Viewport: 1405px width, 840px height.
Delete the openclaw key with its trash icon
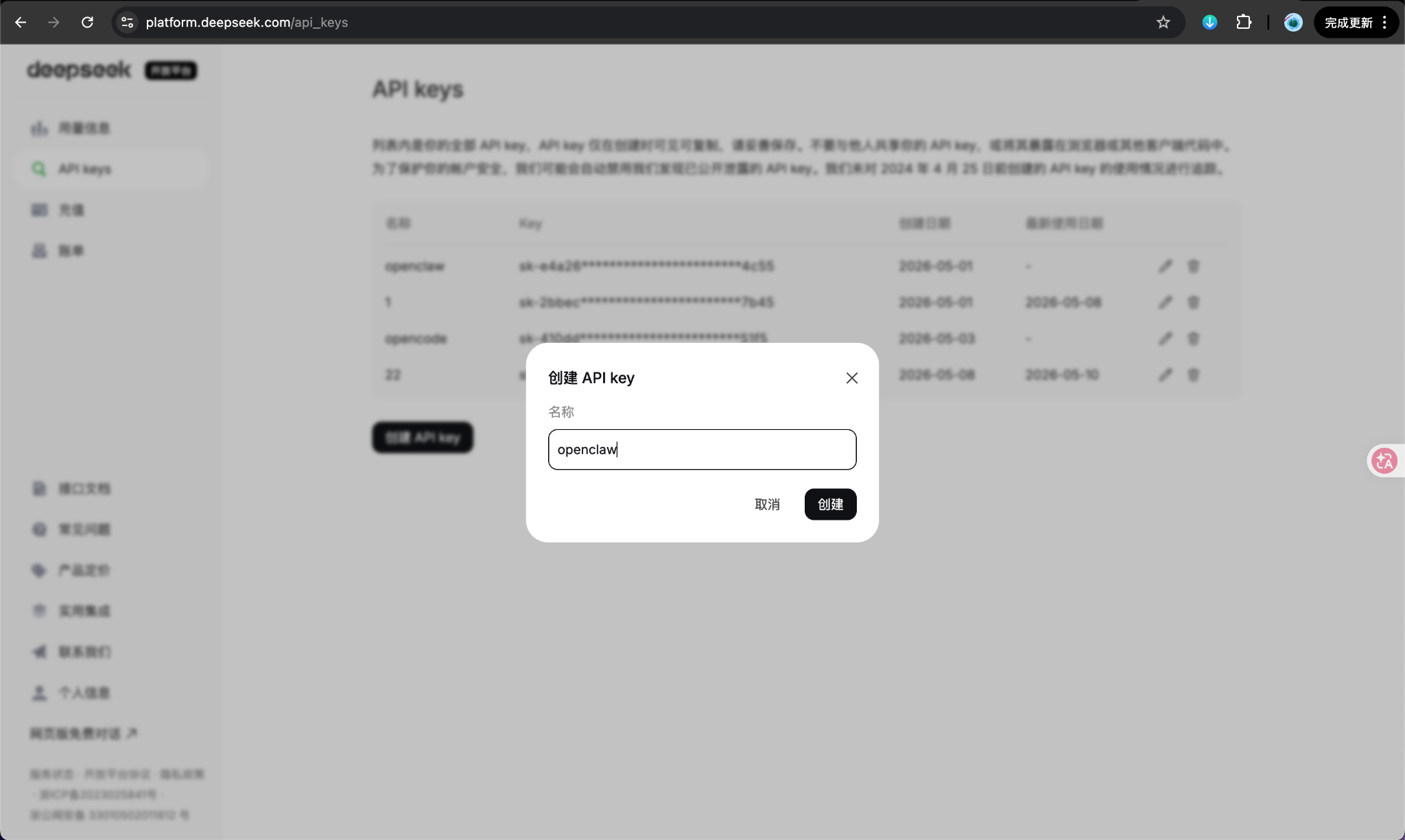[1193, 266]
